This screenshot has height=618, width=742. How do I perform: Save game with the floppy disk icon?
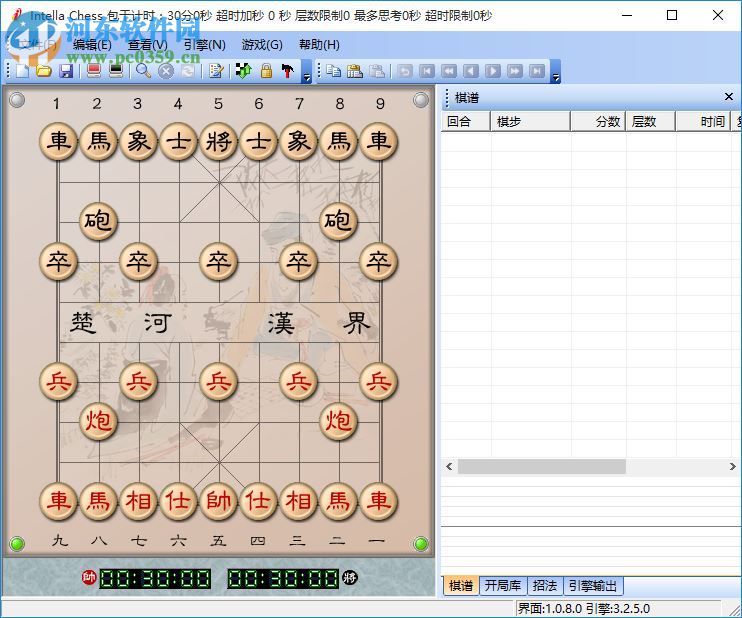point(66,71)
